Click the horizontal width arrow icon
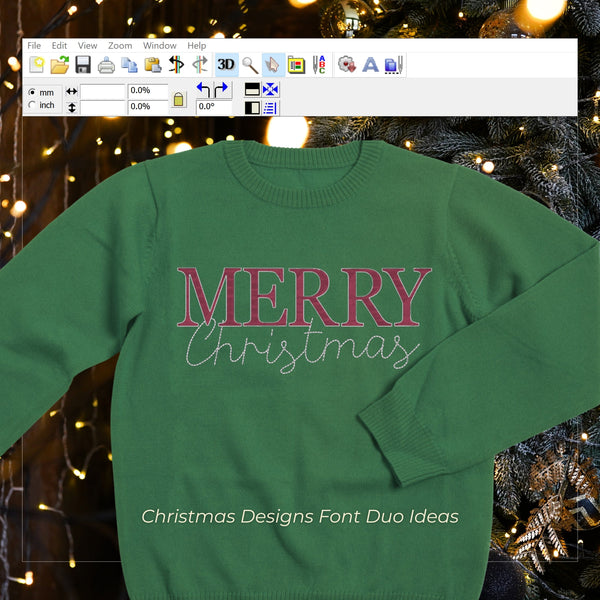This screenshot has height=600, width=600. pos(72,91)
